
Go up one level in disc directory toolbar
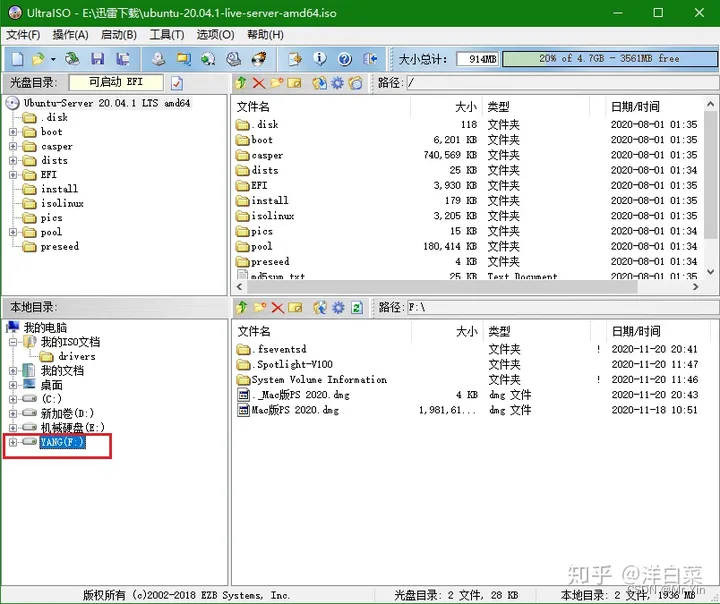click(x=241, y=83)
